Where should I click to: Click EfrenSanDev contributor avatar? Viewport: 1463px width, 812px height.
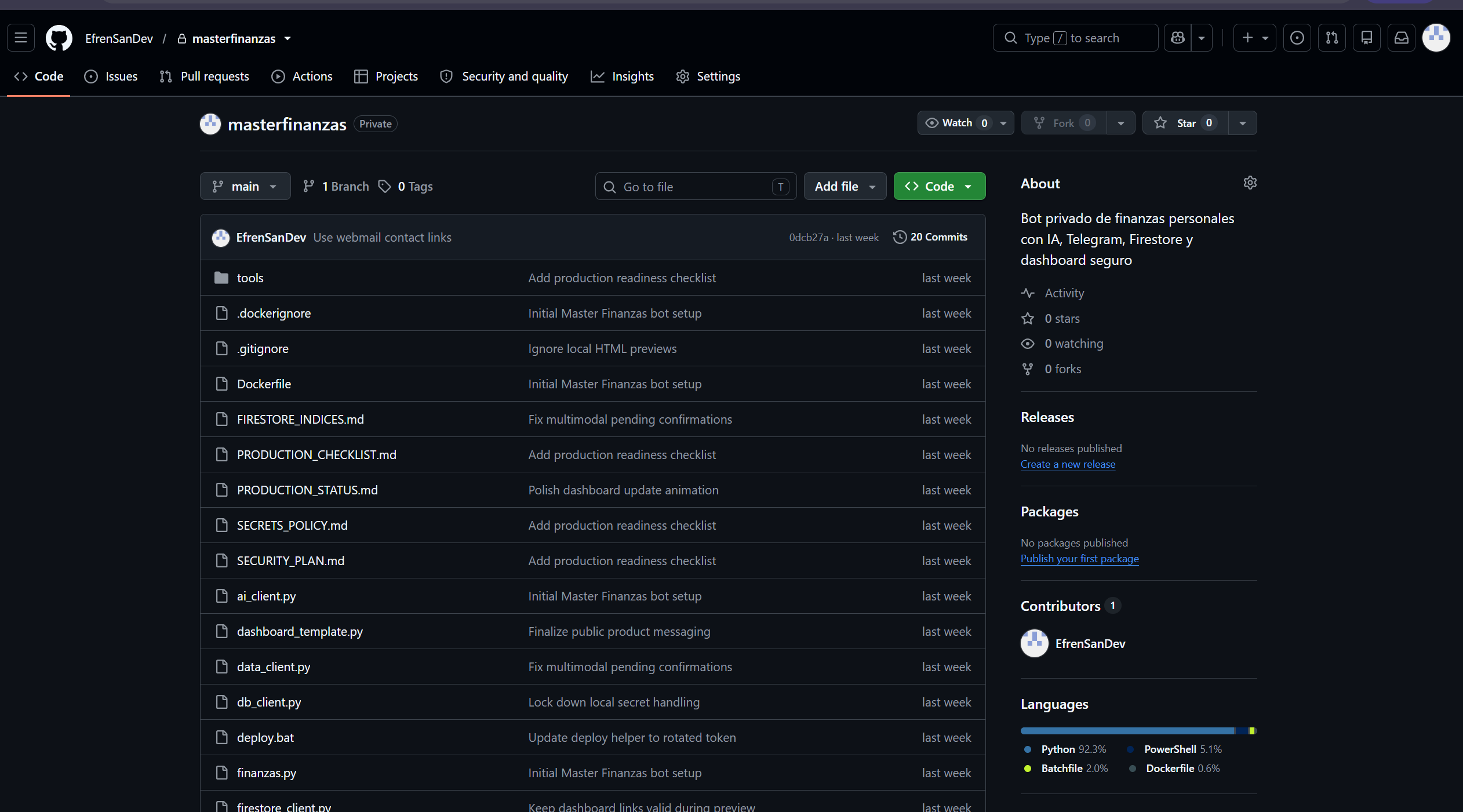pos(1035,644)
